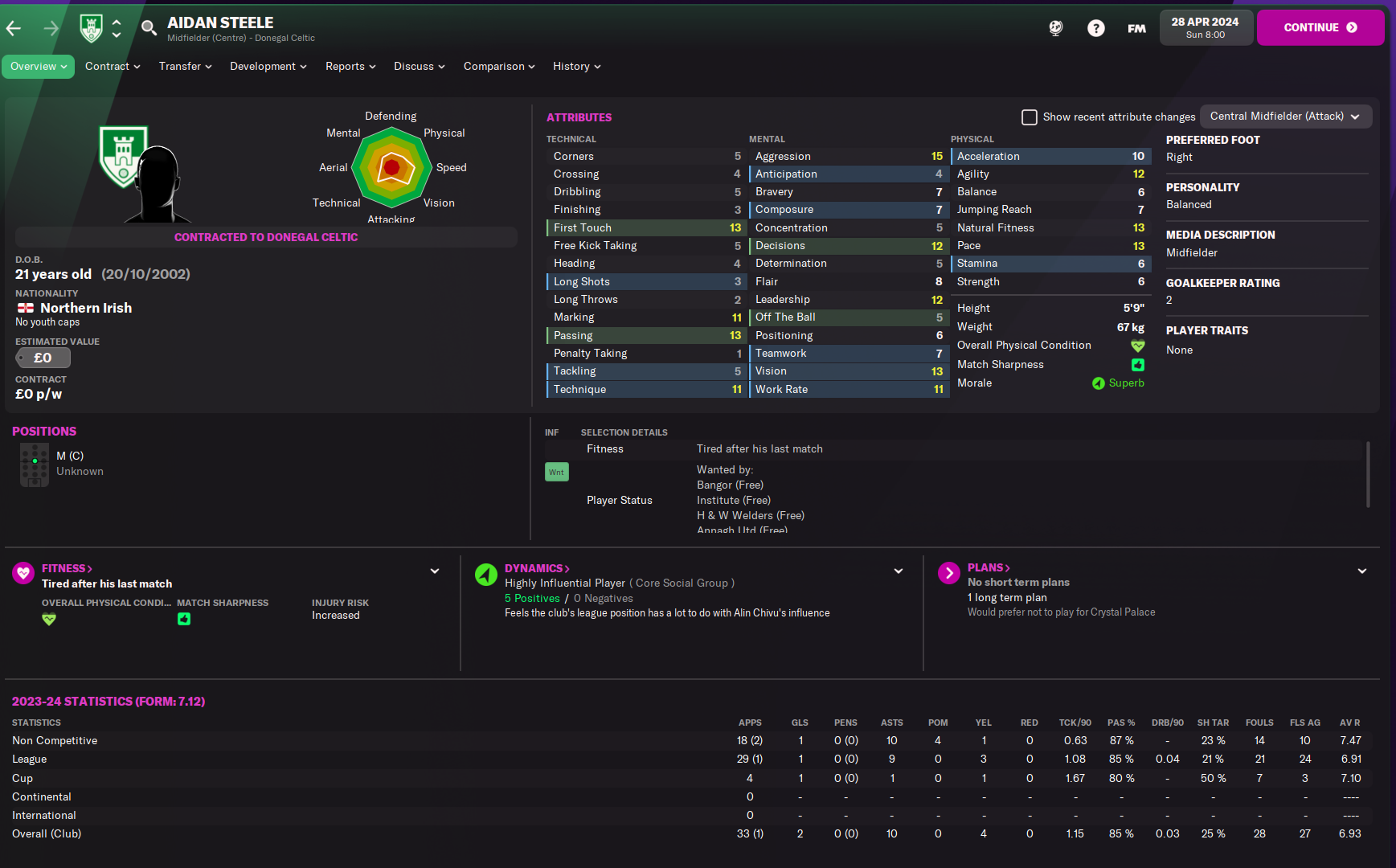Click the Institute (Free) interested club

tap(734, 501)
